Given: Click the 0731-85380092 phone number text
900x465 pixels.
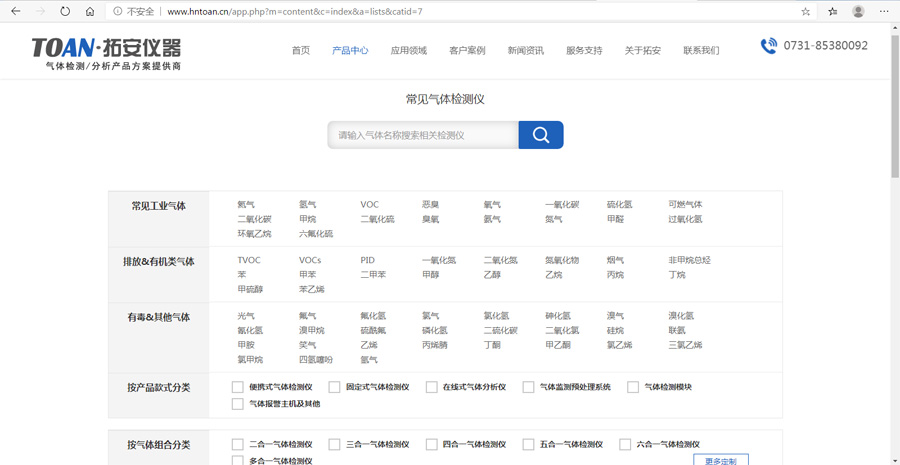Looking at the screenshot, I should pyautogui.click(x=825, y=46).
